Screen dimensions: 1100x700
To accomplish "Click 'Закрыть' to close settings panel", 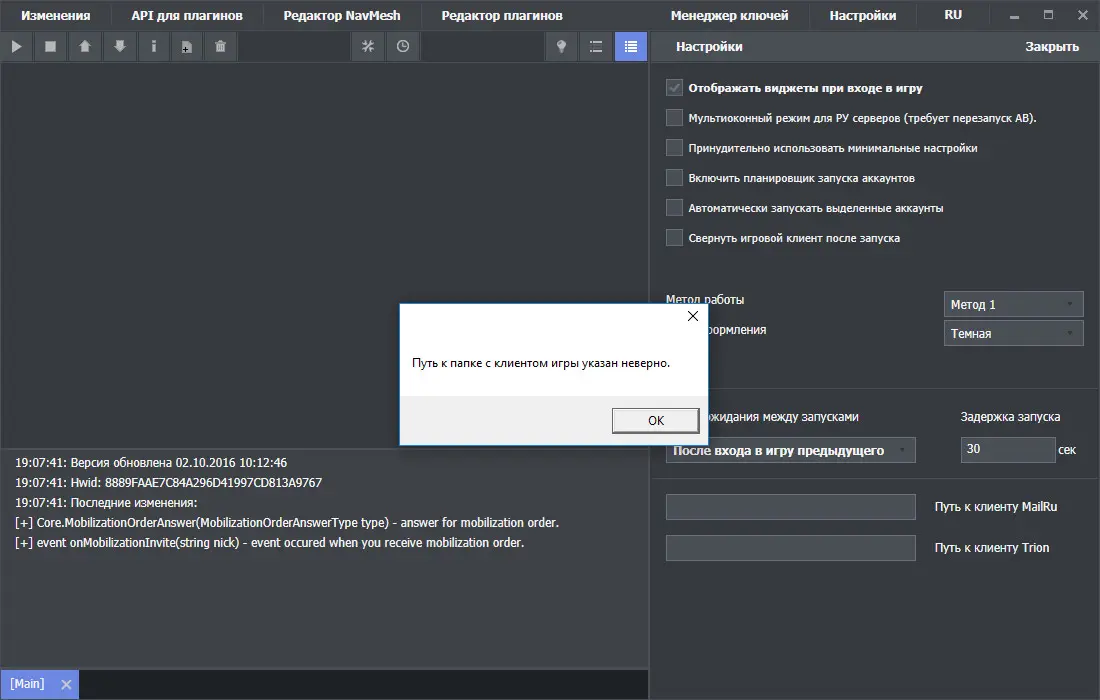I will pos(1051,47).
